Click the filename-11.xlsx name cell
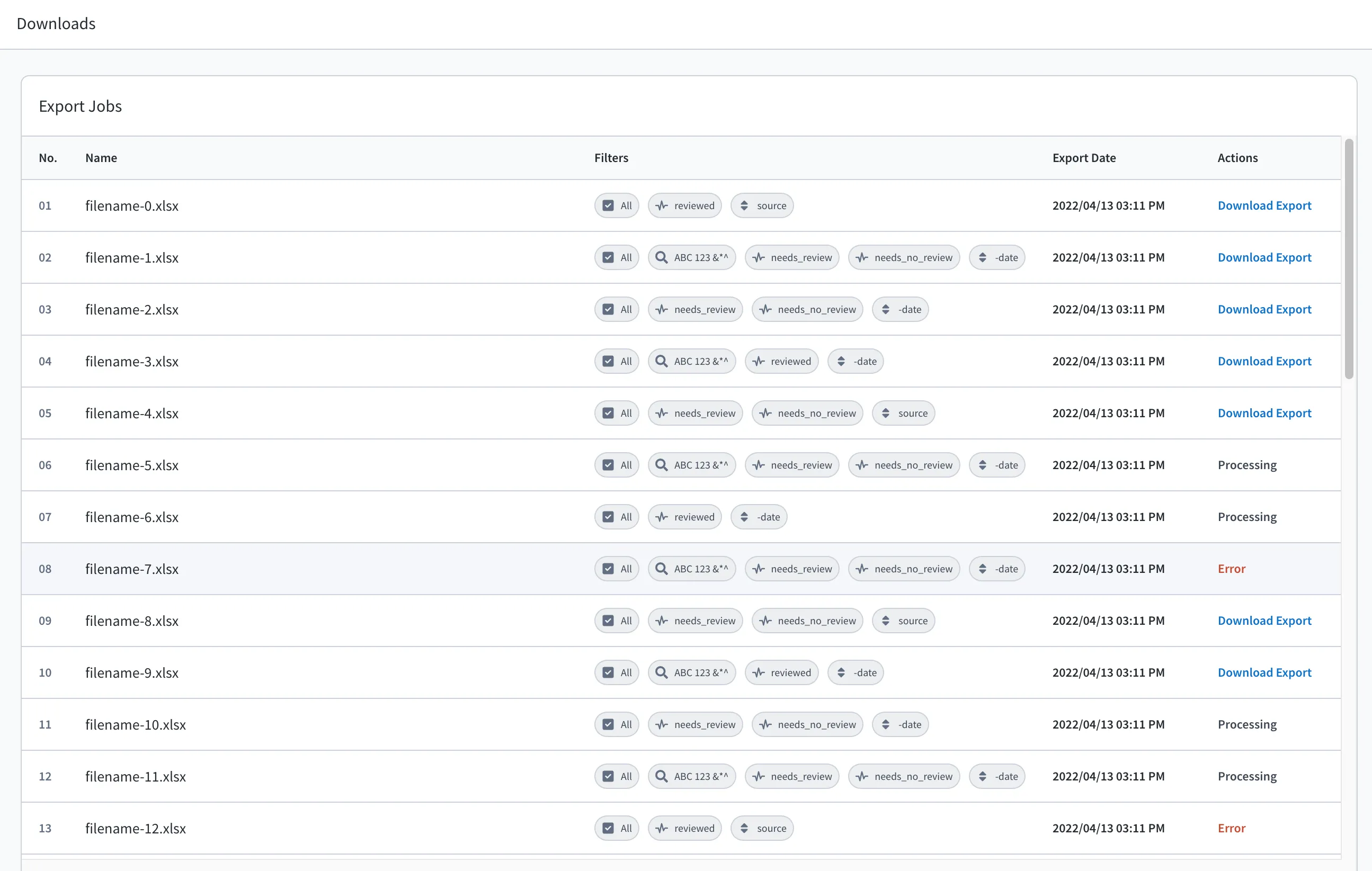Viewport: 1372px width, 871px height. click(136, 776)
